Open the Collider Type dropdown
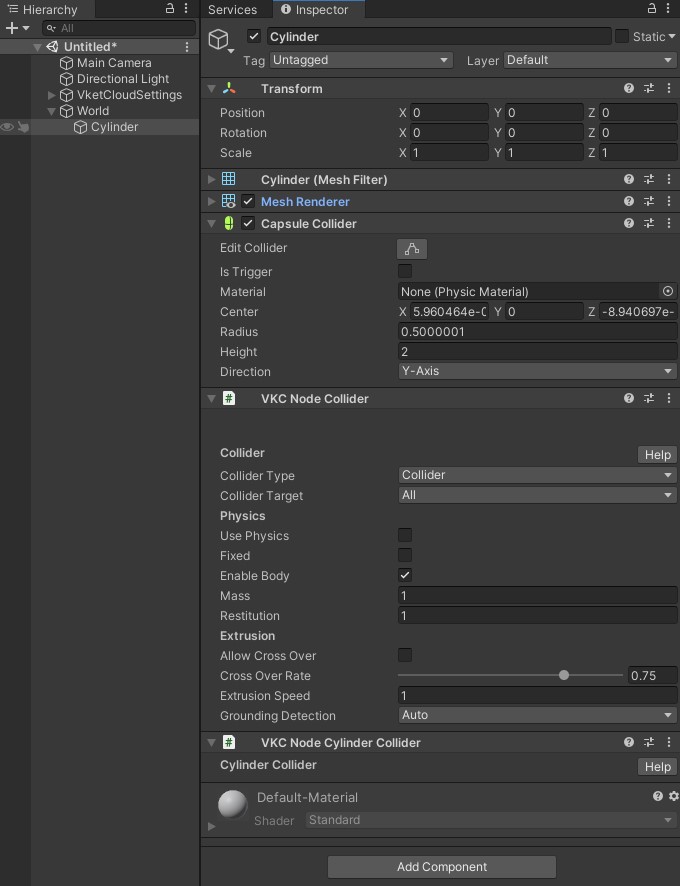The image size is (680, 886). click(x=537, y=476)
